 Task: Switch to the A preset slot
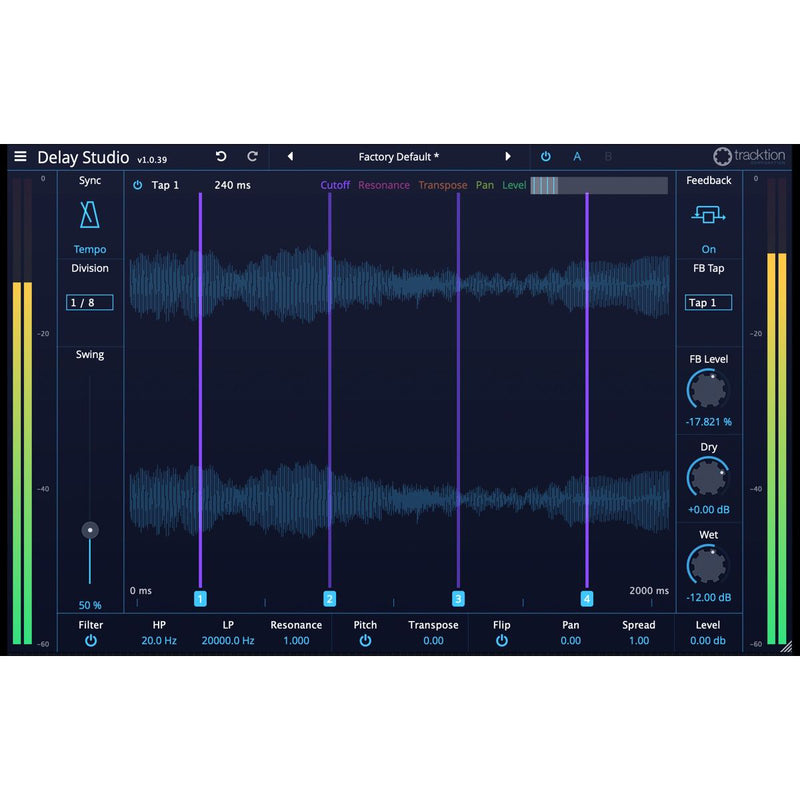click(x=577, y=157)
